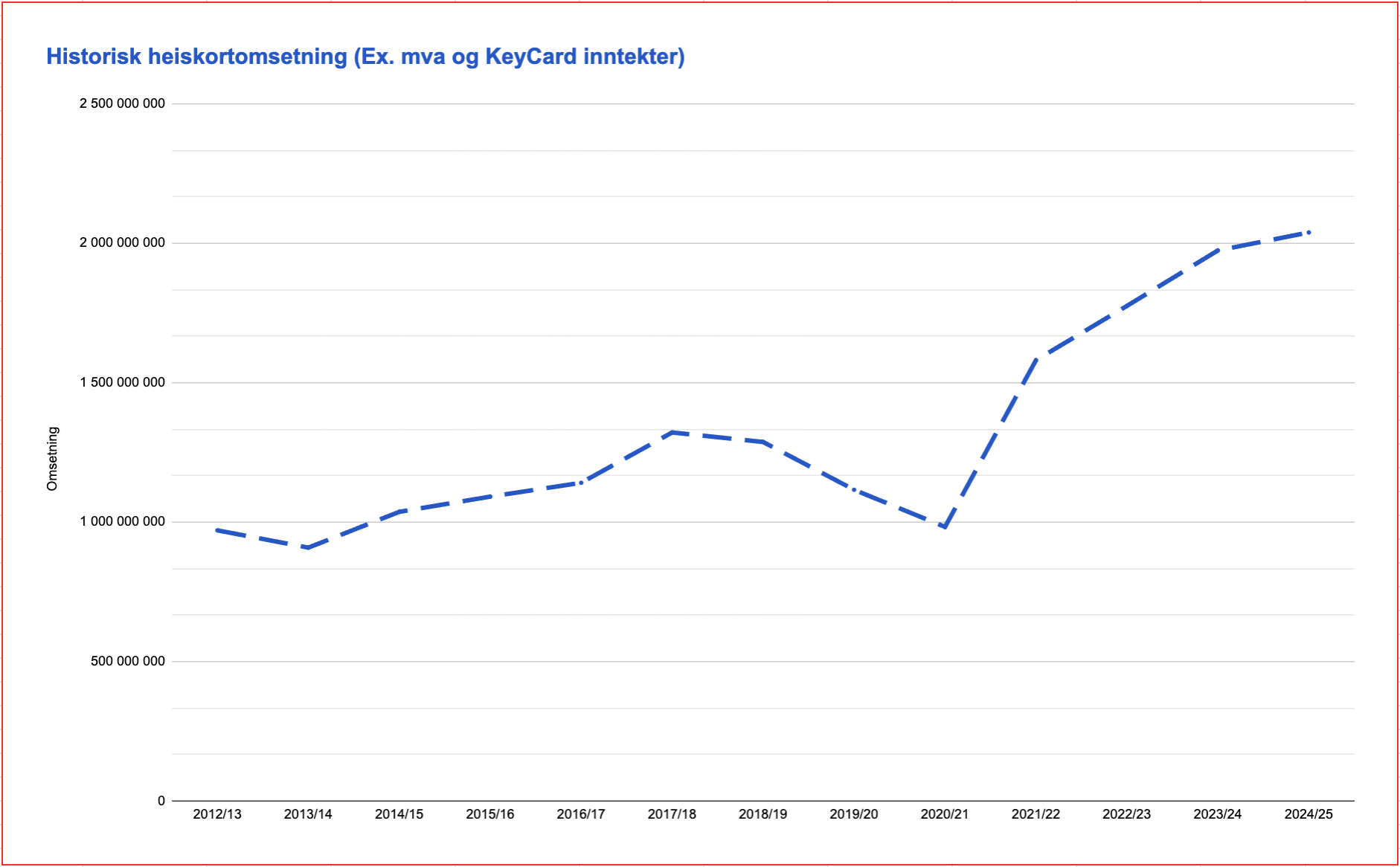Image resolution: width=1400 pixels, height=867 pixels.
Task: Click the "500 000 000" axis label
Action: 128,661
